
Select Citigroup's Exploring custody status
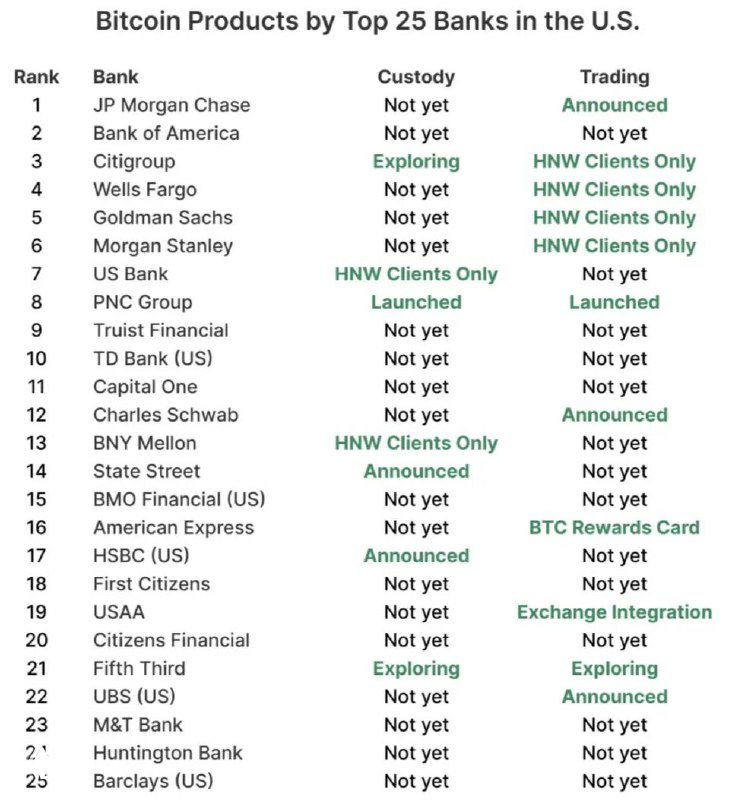[x=416, y=161]
